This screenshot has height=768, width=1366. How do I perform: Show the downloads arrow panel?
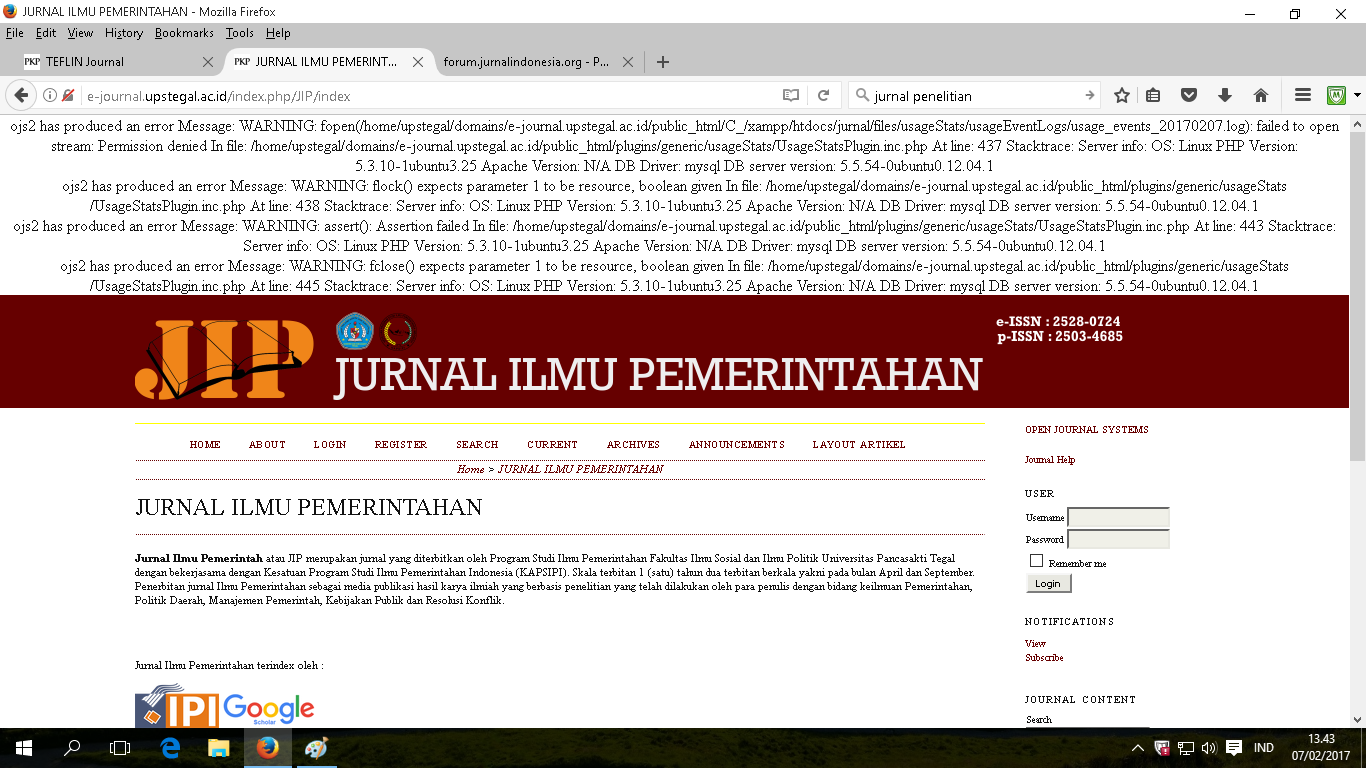[x=1224, y=96]
